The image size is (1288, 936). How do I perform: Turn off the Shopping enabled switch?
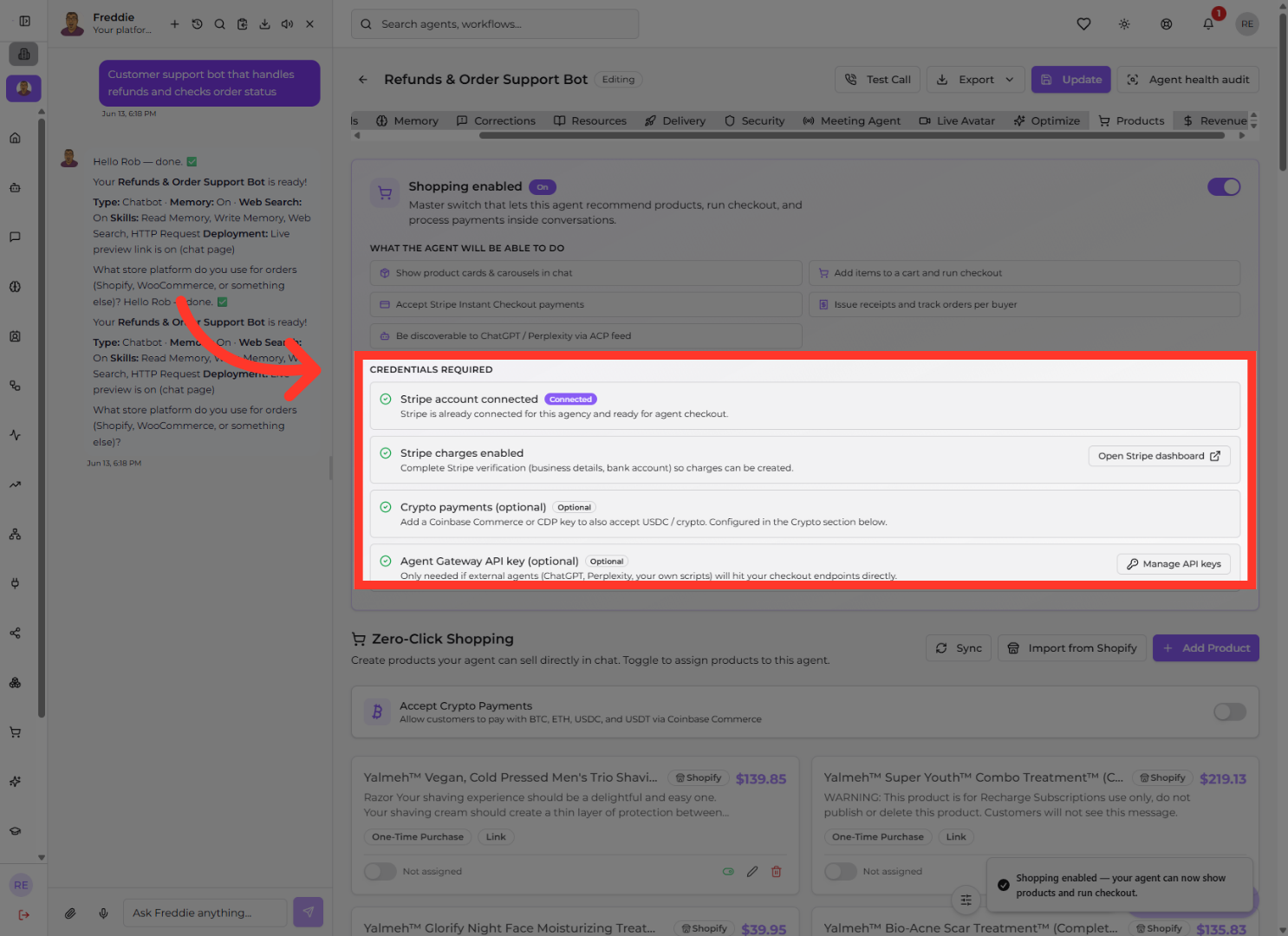[x=1224, y=187]
